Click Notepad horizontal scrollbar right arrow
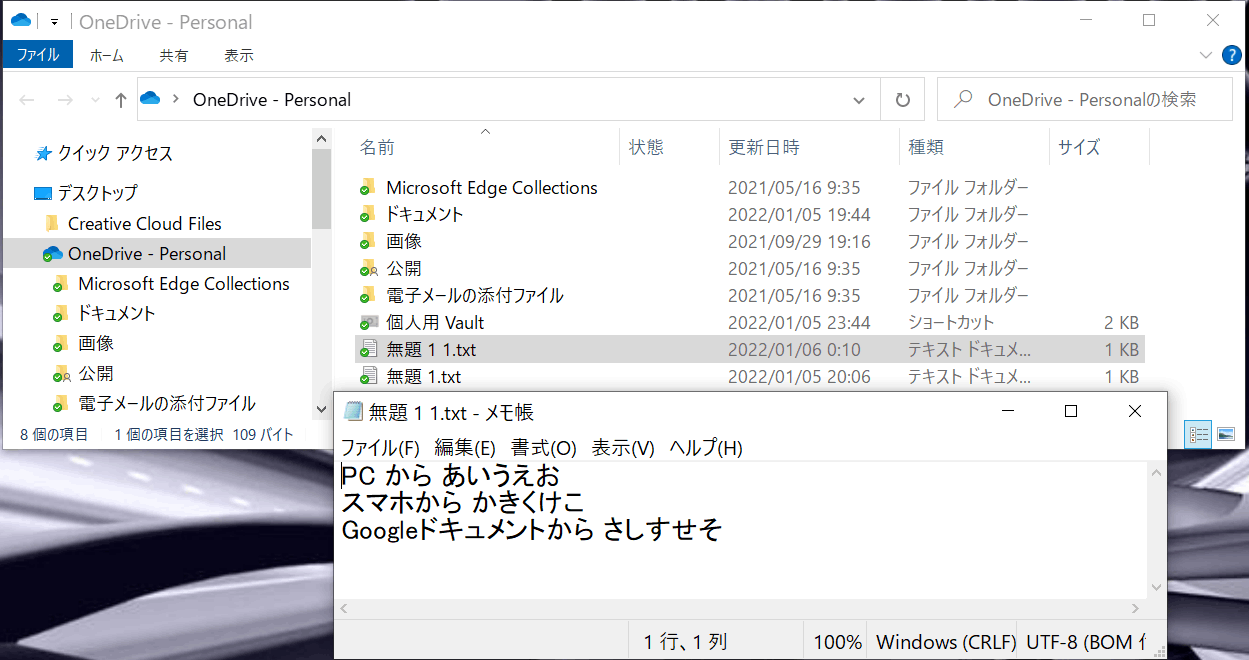The height and width of the screenshot is (660, 1249). point(1136,608)
